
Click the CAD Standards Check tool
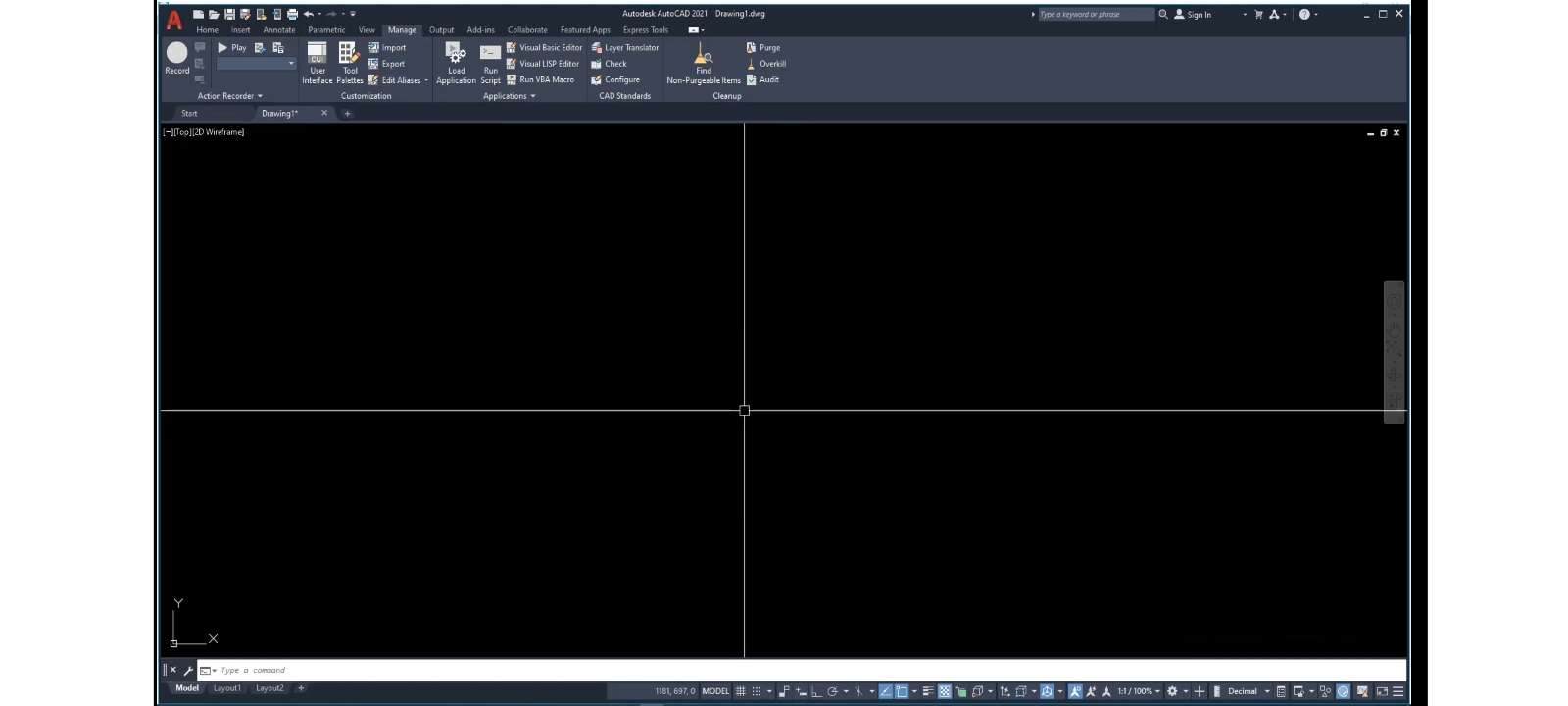tap(609, 64)
